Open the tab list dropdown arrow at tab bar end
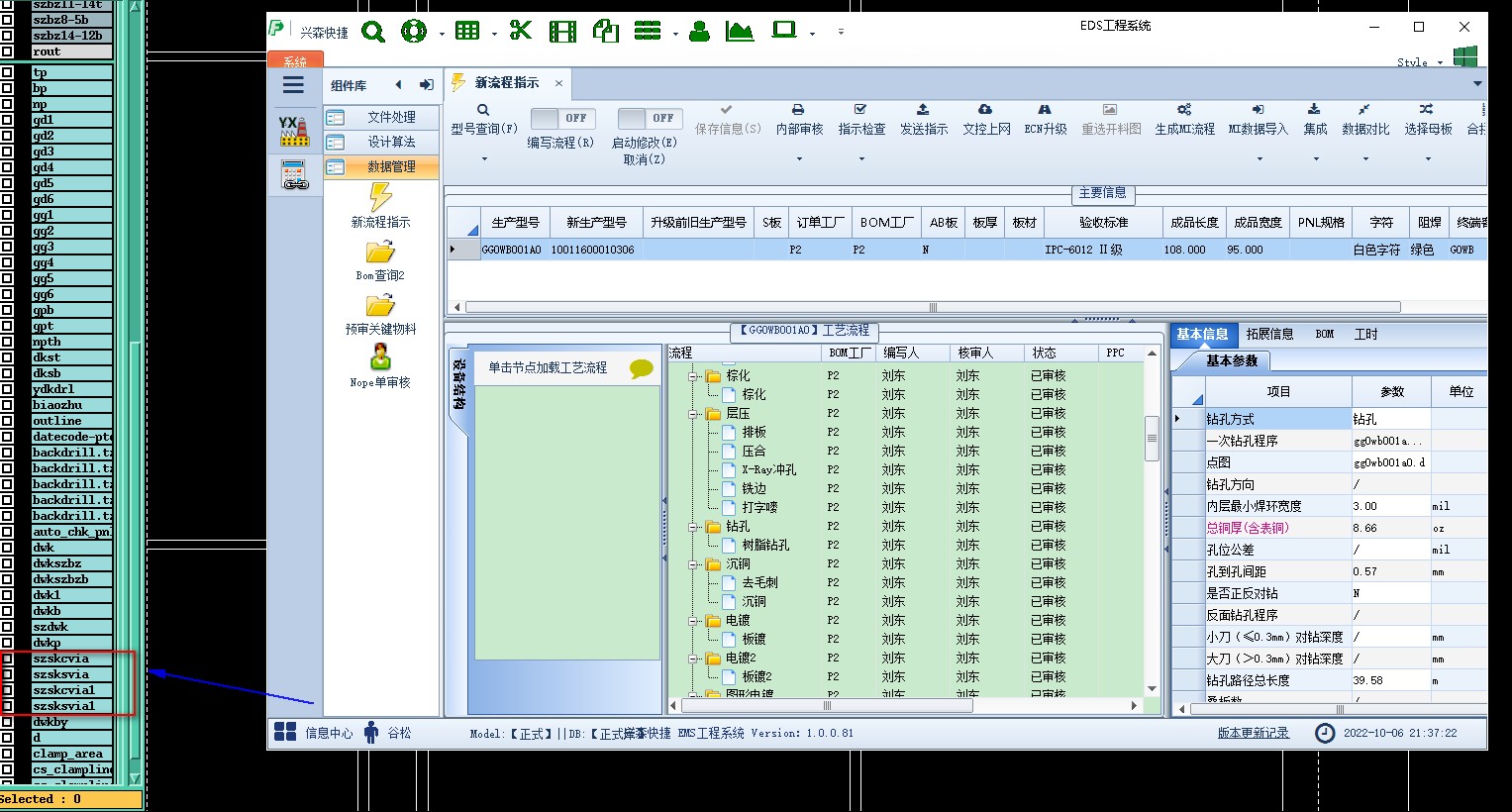Image resolution: width=1512 pixels, height=812 pixels. click(1477, 83)
